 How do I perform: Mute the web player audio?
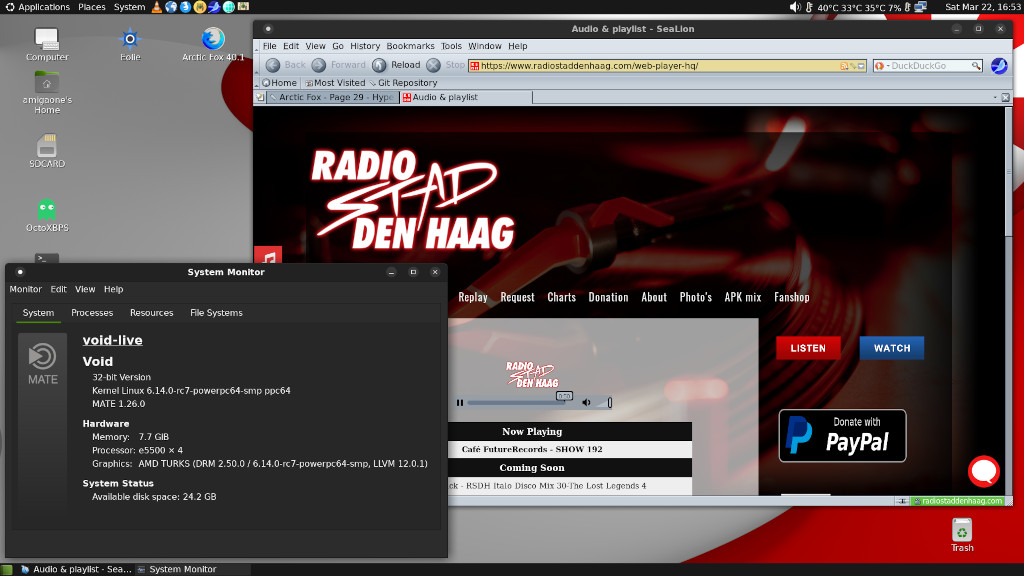point(586,403)
